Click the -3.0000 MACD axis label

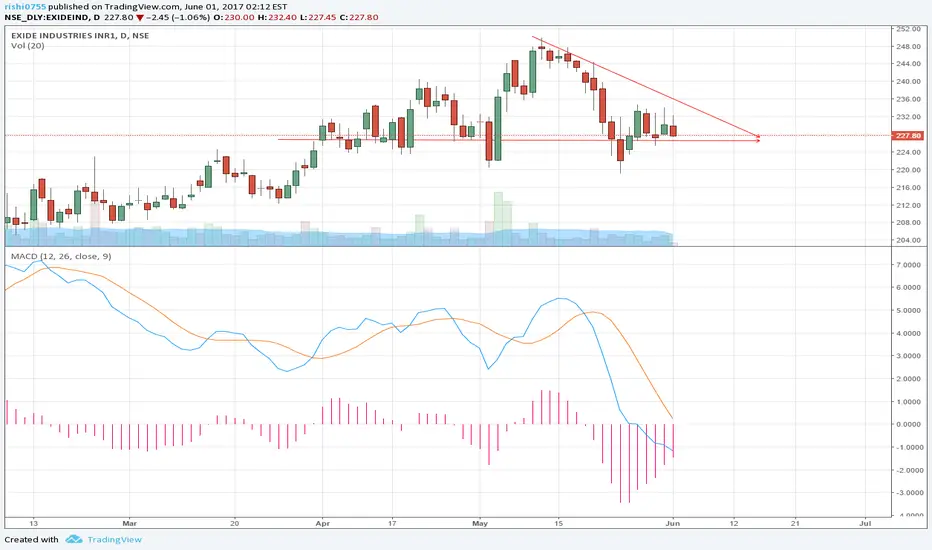[x=908, y=493]
